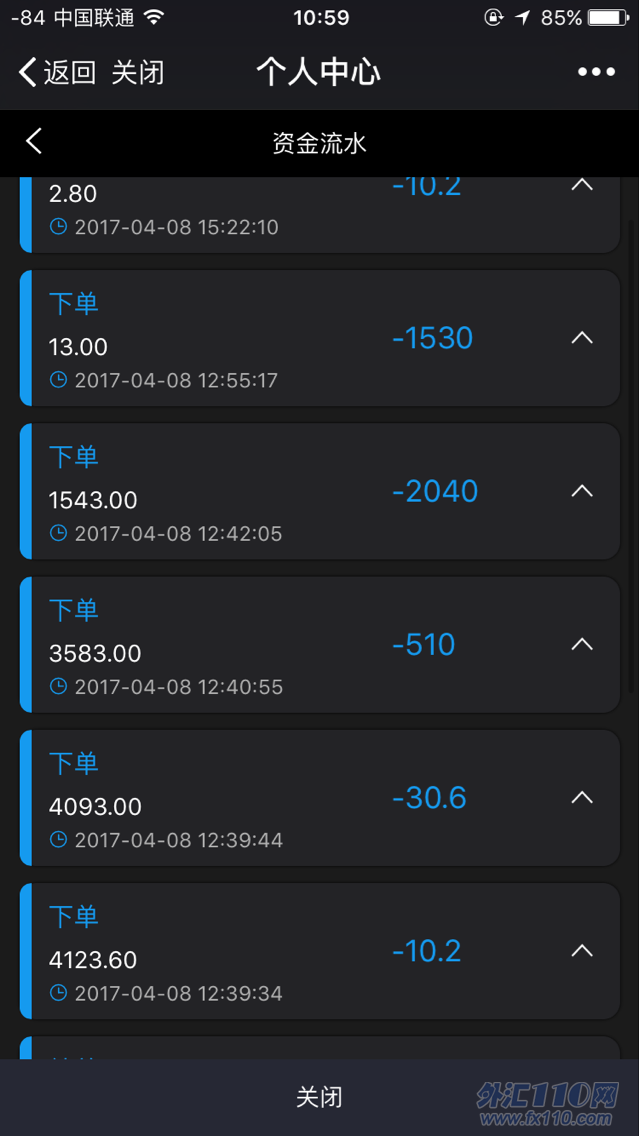Screen dimensions: 639x1136
Task: Click clock icon on 12:55:17 entry
Action: coord(58,380)
